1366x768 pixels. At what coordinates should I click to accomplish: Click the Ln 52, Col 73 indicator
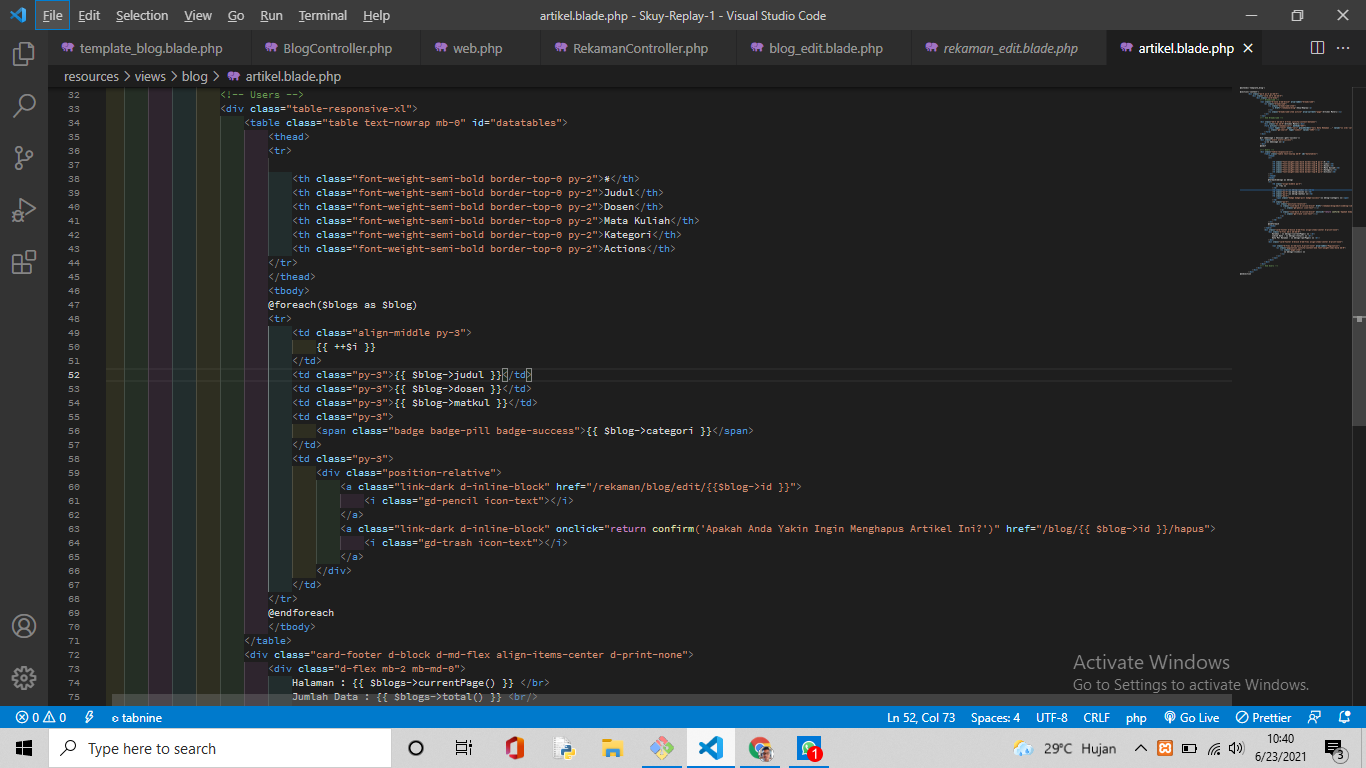pyautogui.click(x=921, y=718)
